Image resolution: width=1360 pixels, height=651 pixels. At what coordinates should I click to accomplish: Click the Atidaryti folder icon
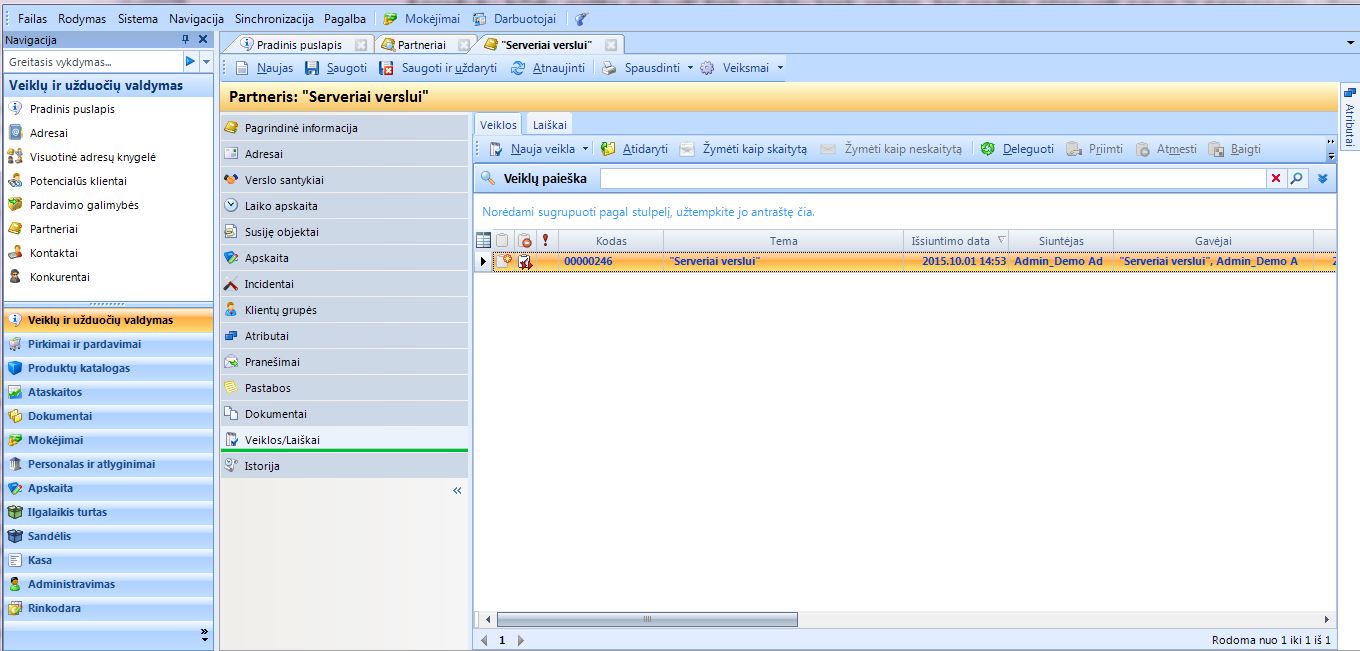[x=608, y=149]
